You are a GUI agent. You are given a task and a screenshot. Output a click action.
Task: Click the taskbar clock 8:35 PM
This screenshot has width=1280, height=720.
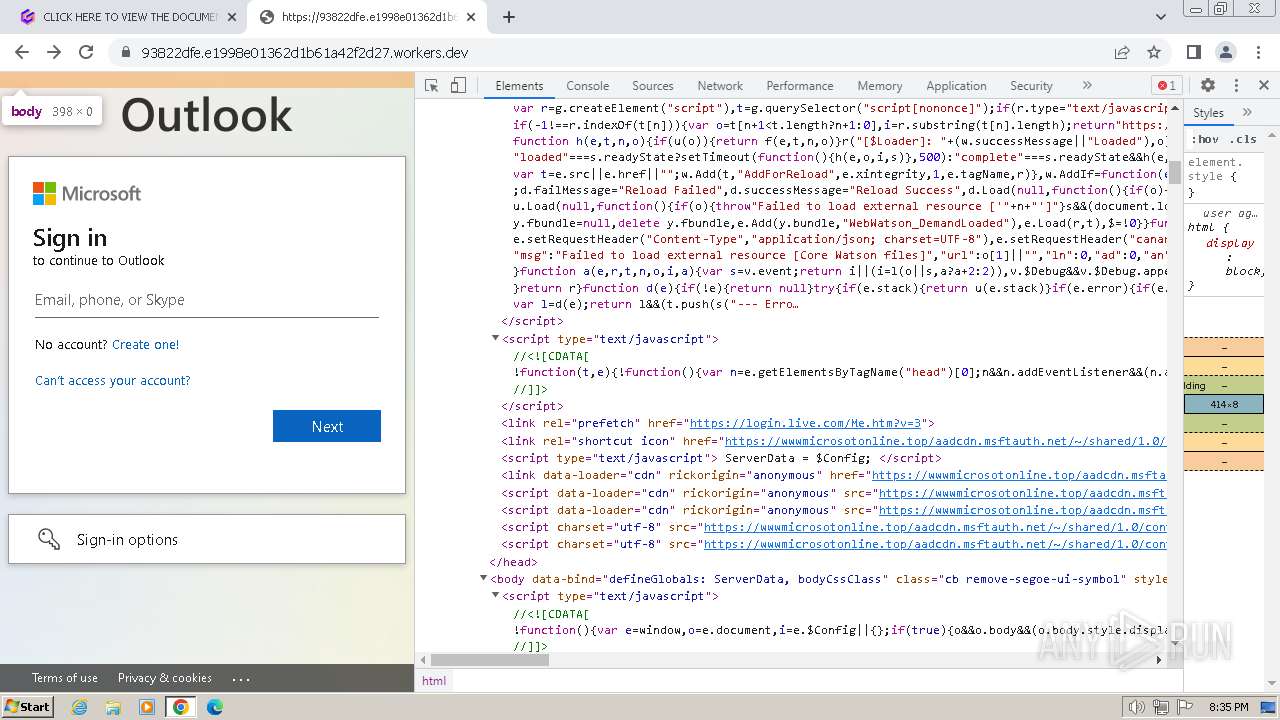click(1228, 707)
